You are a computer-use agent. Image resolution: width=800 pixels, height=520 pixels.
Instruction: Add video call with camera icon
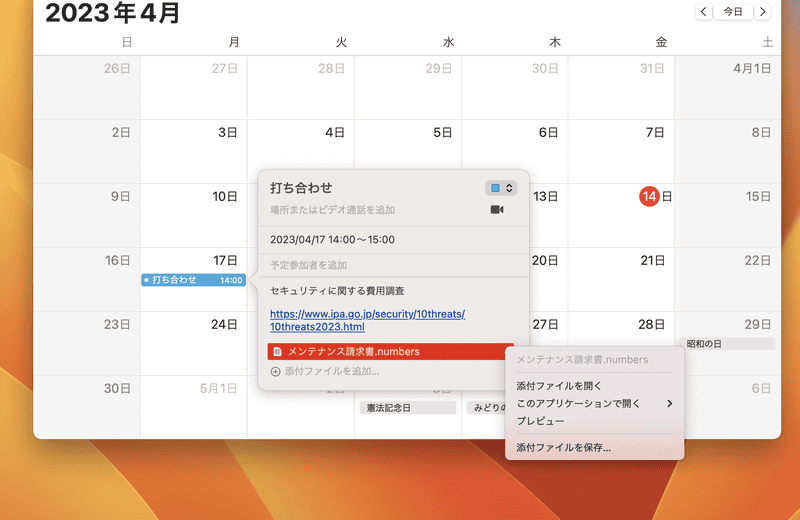point(497,210)
